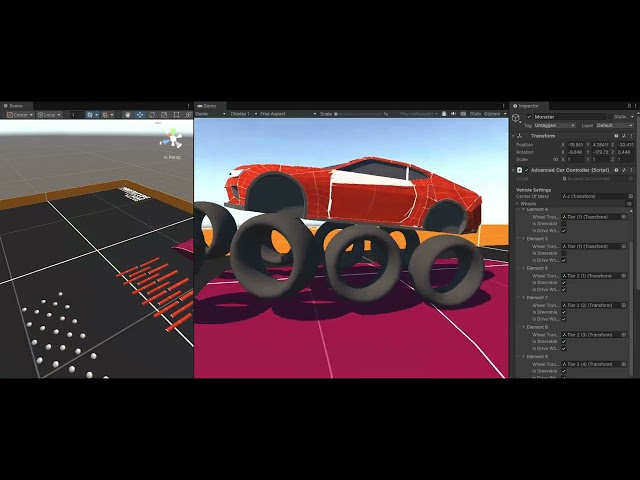
Task: Click the Gizmos button in Game view
Action: coord(492,114)
